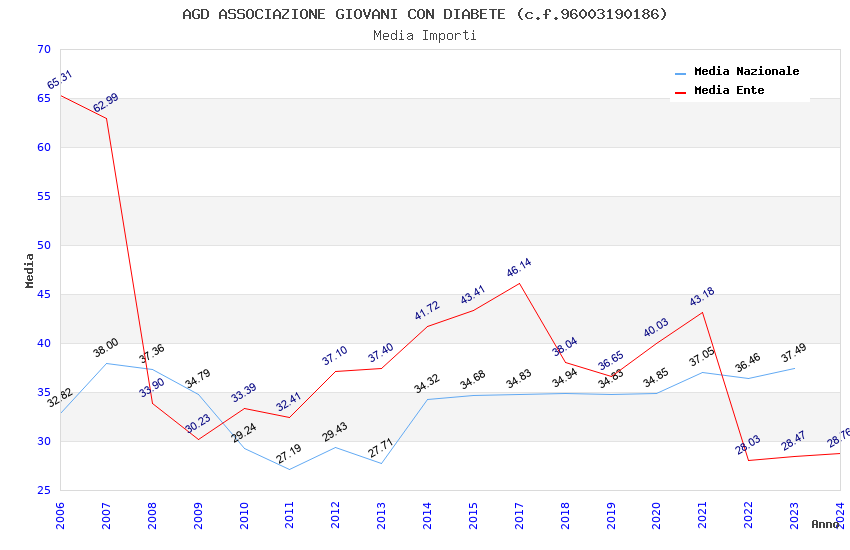Click the 46.14 peak data label
Screen dimensions: 850x550
click(519, 267)
